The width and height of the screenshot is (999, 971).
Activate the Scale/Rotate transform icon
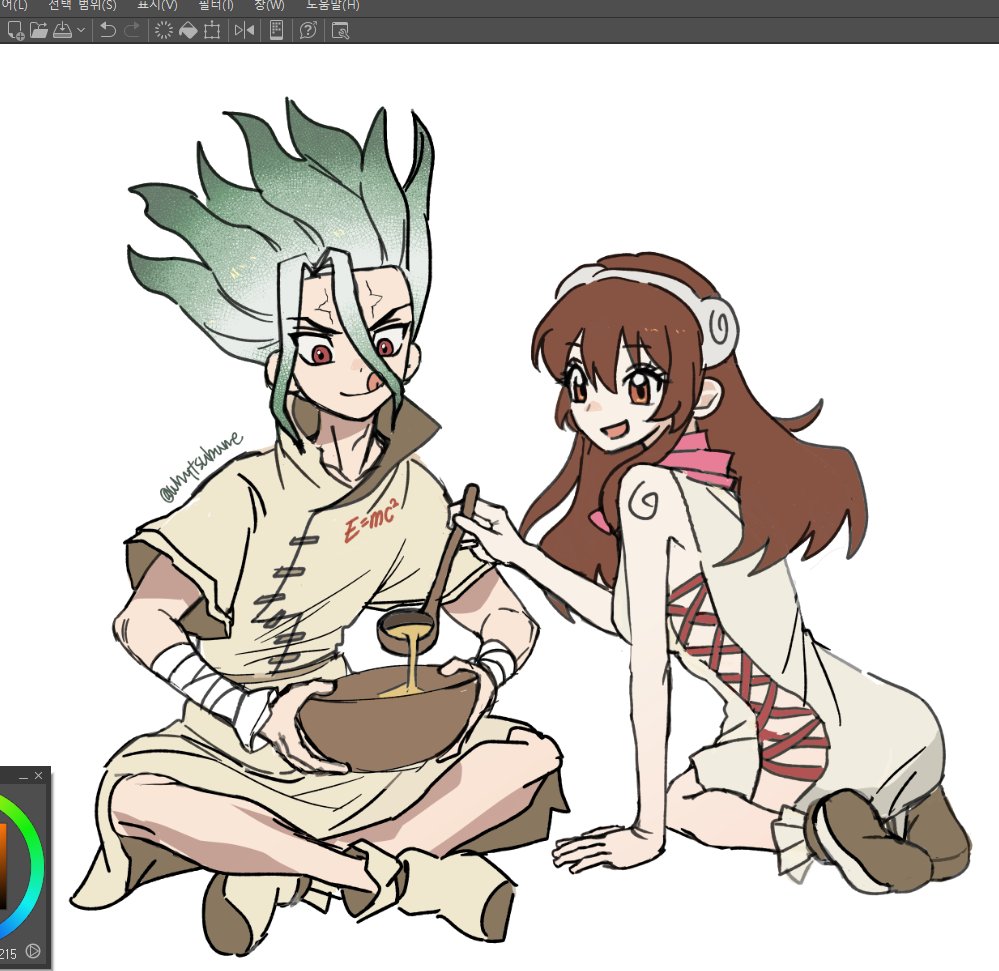click(x=212, y=30)
